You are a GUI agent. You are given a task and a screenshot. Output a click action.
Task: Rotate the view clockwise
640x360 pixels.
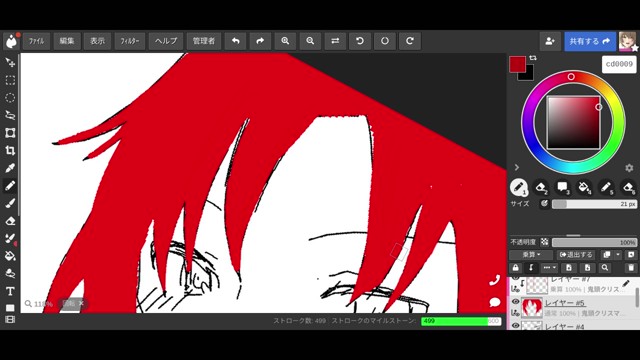click(x=410, y=41)
